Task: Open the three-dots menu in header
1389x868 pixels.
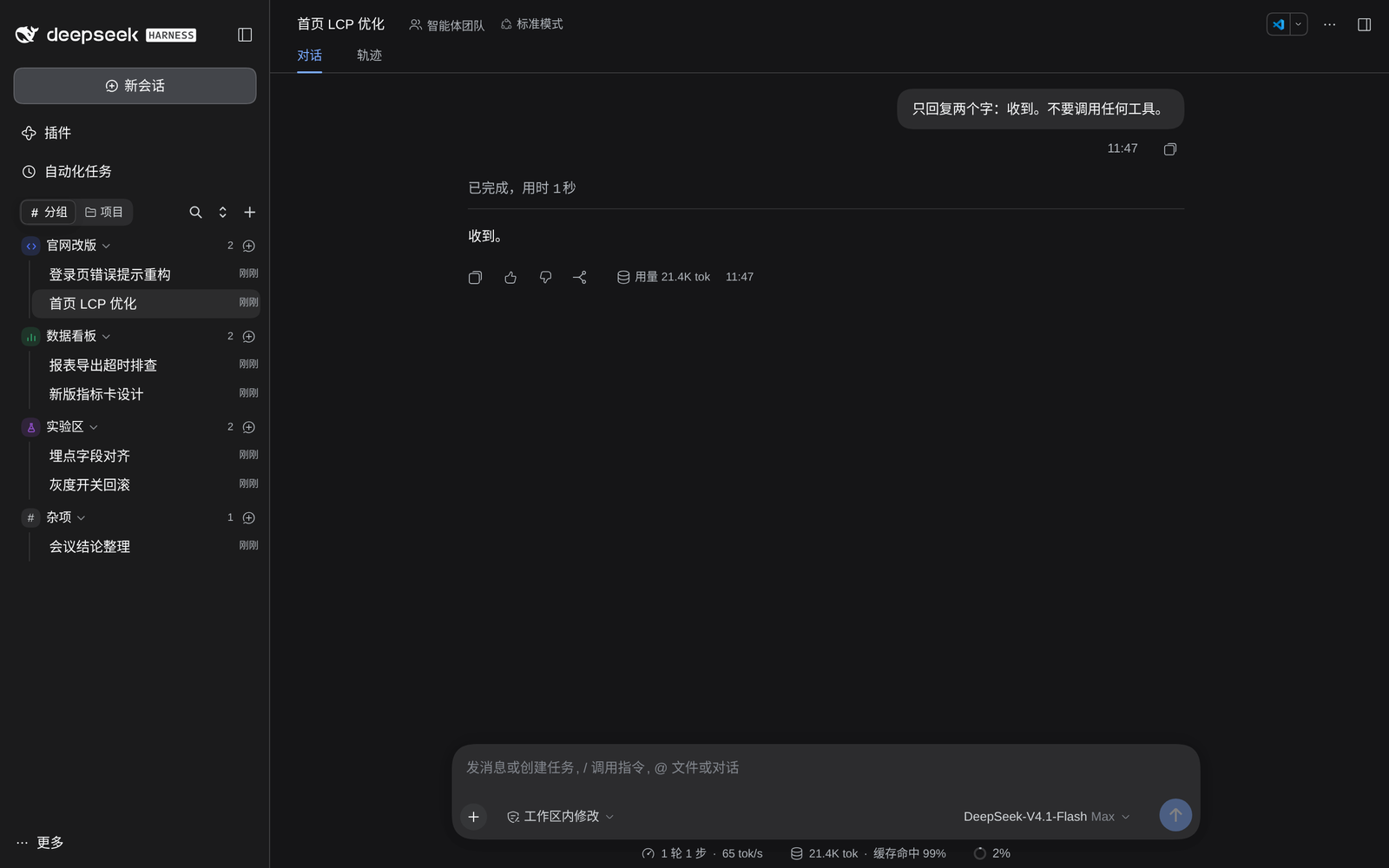Action: coord(1329,24)
